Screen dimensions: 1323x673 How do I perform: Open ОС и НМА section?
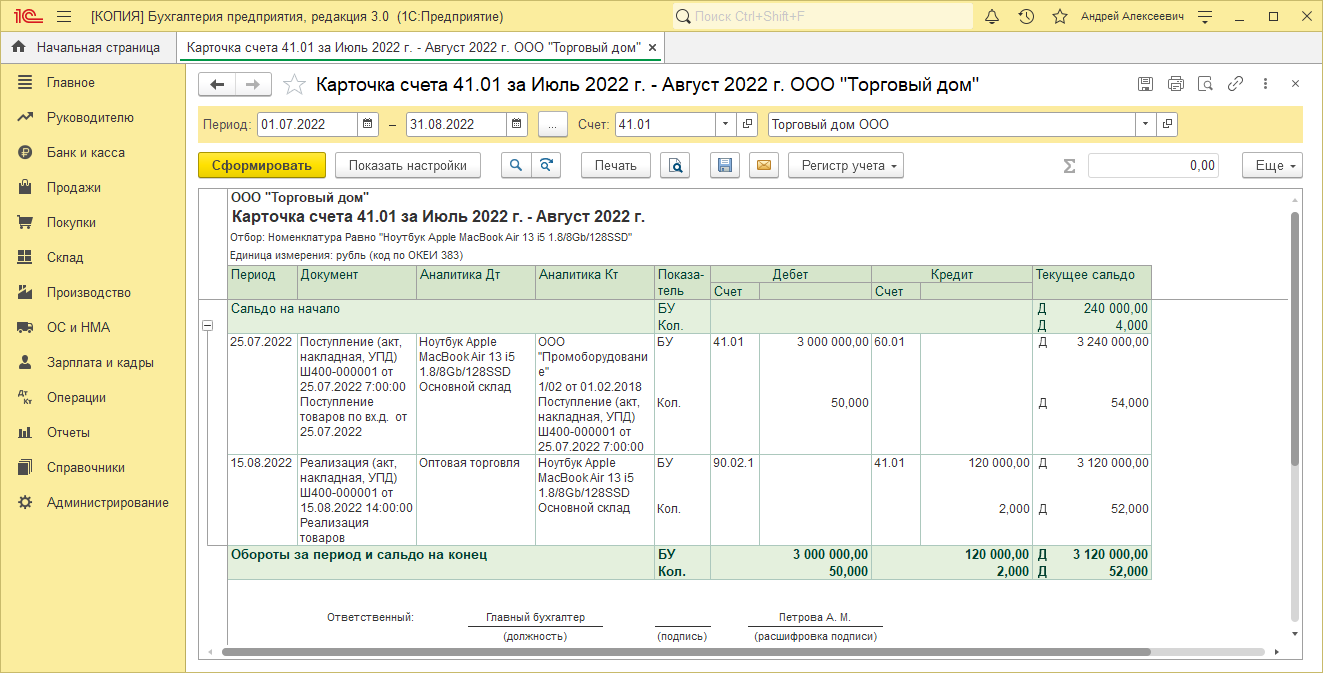point(93,327)
